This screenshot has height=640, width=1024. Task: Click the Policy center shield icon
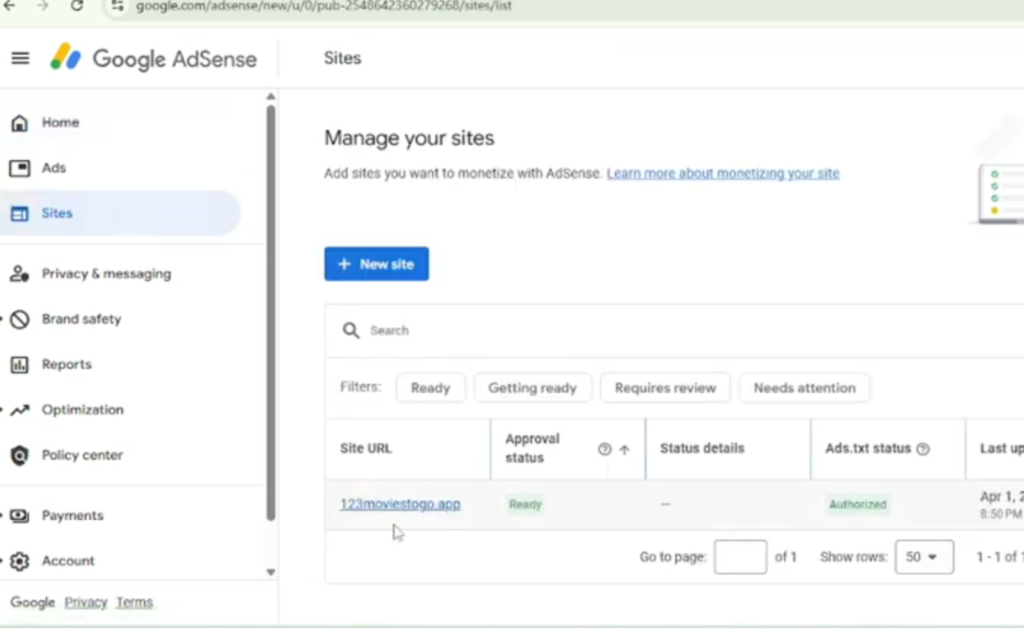tap(19, 456)
